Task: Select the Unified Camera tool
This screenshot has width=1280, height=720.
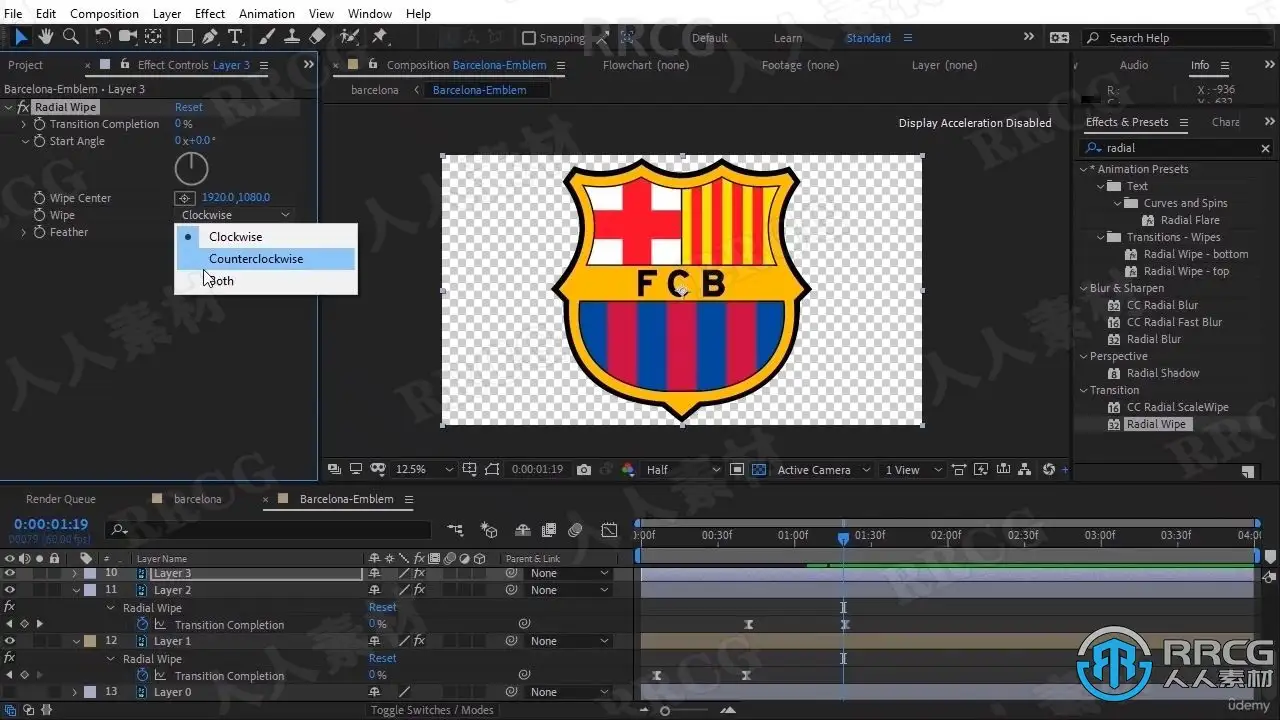Action: (128, 37)
